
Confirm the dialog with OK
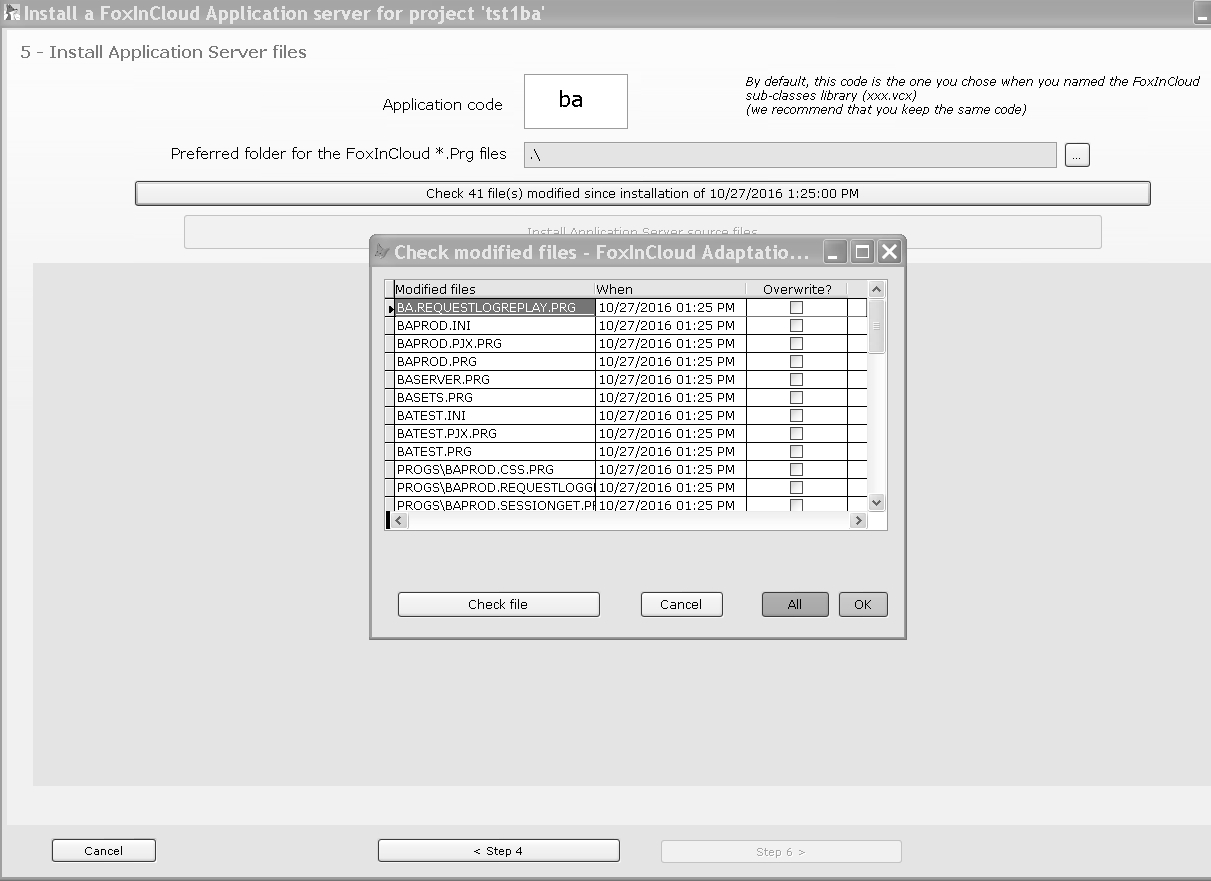click(863, 604)
